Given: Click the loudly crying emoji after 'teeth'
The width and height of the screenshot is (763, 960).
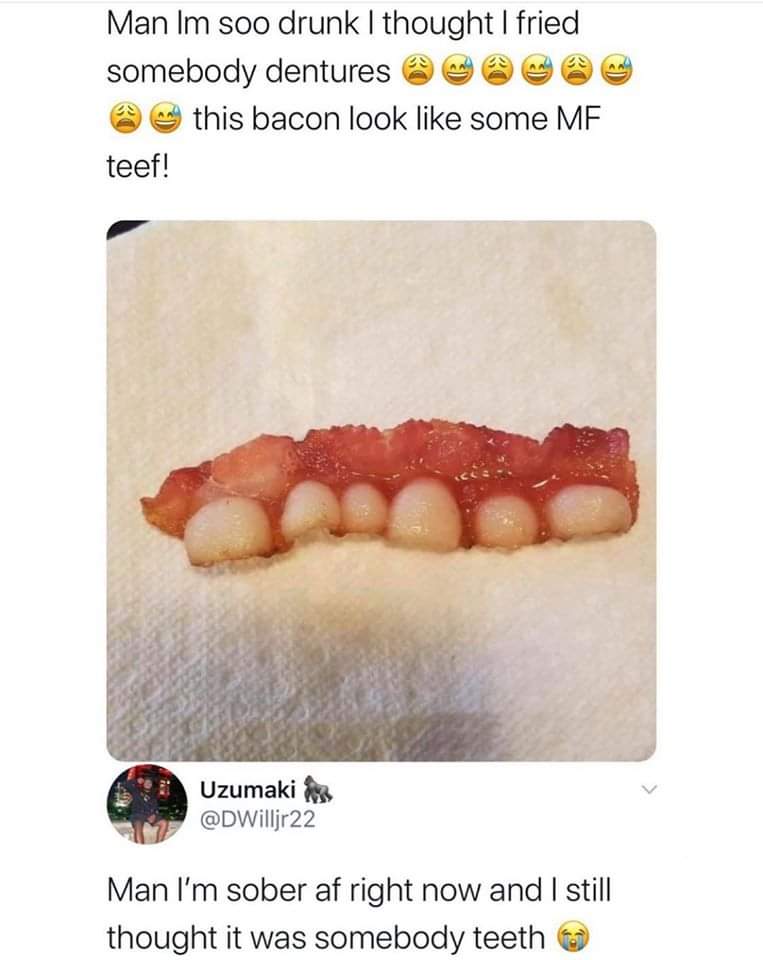Looking at the screenshot, I should 573,938.
